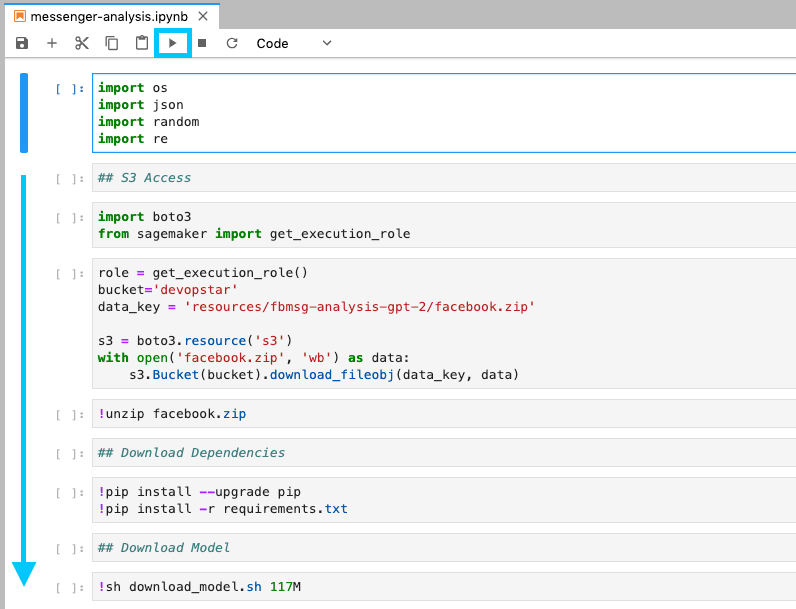Screen dimensions: 796x609
Task: Cut selected cell with scissors icon
Action: pos(82,43)
